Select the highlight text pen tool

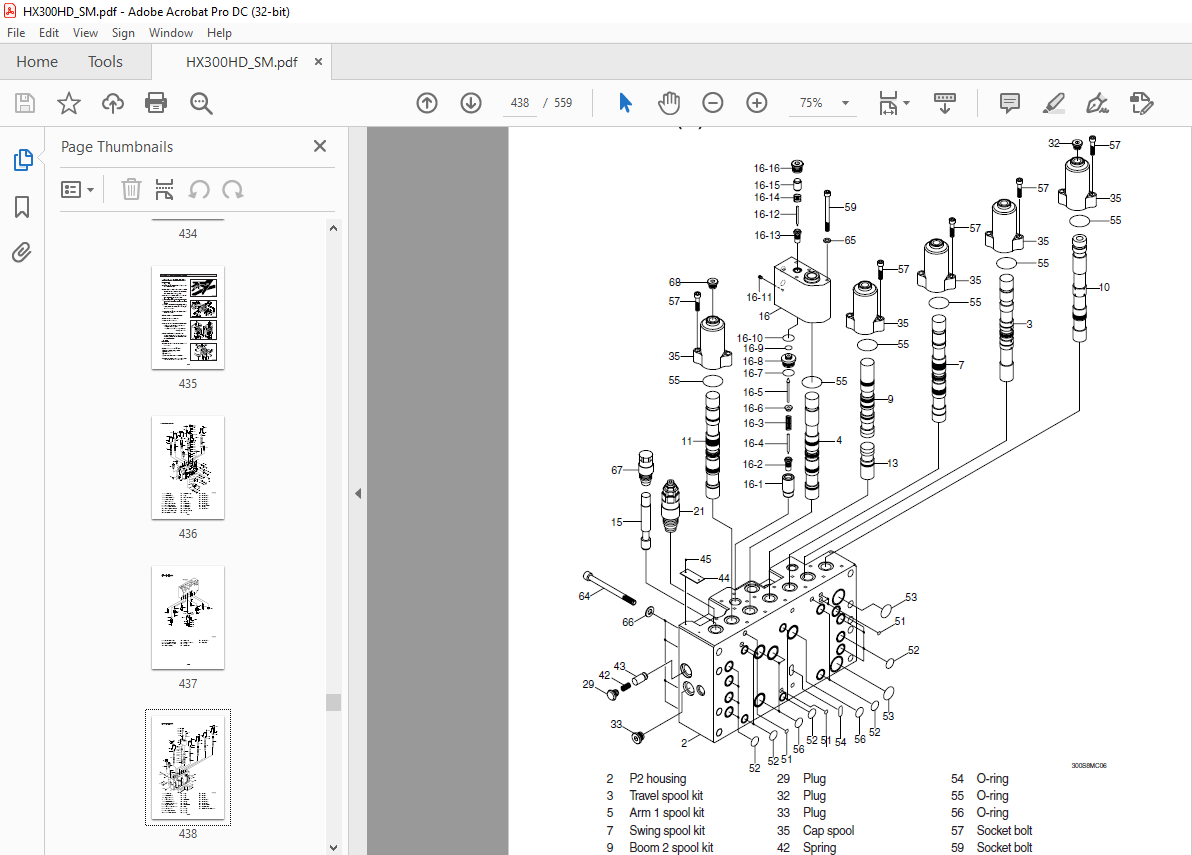(x=1054, y=103)
